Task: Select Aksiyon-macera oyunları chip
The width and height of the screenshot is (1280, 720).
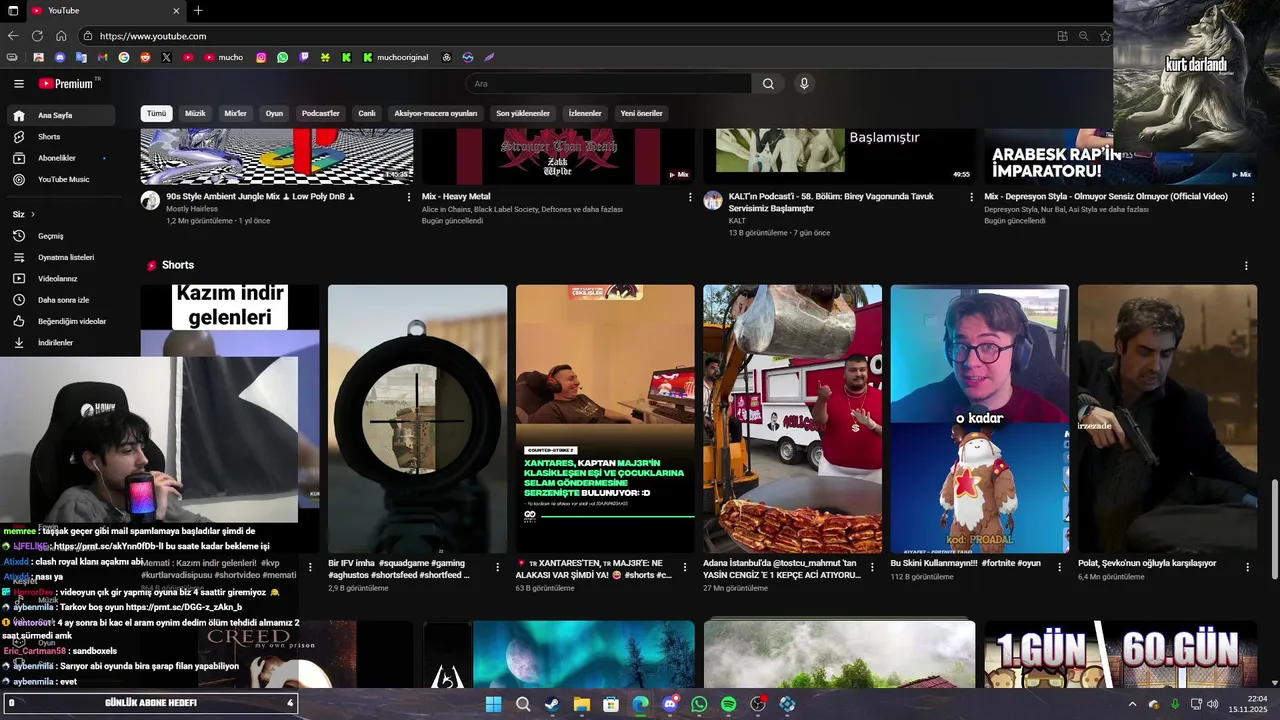Action: [436, 114]
